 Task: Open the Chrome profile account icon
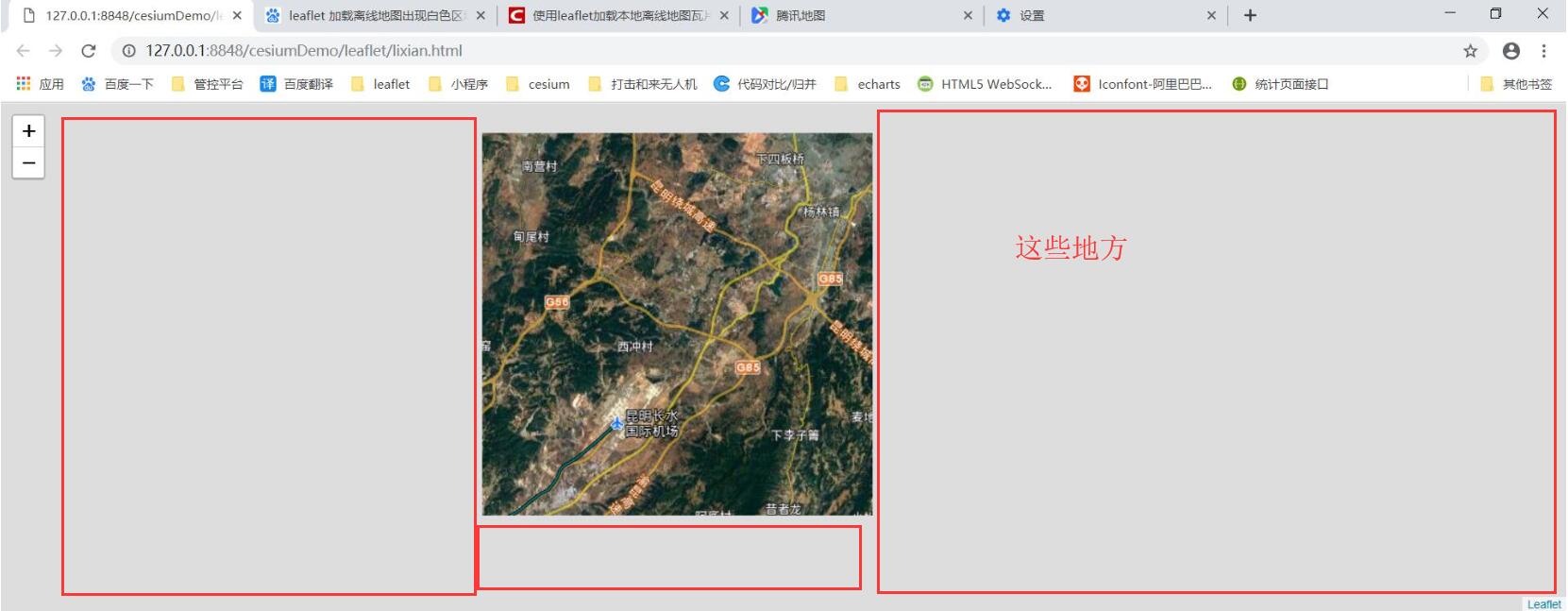click(1511, 51)
